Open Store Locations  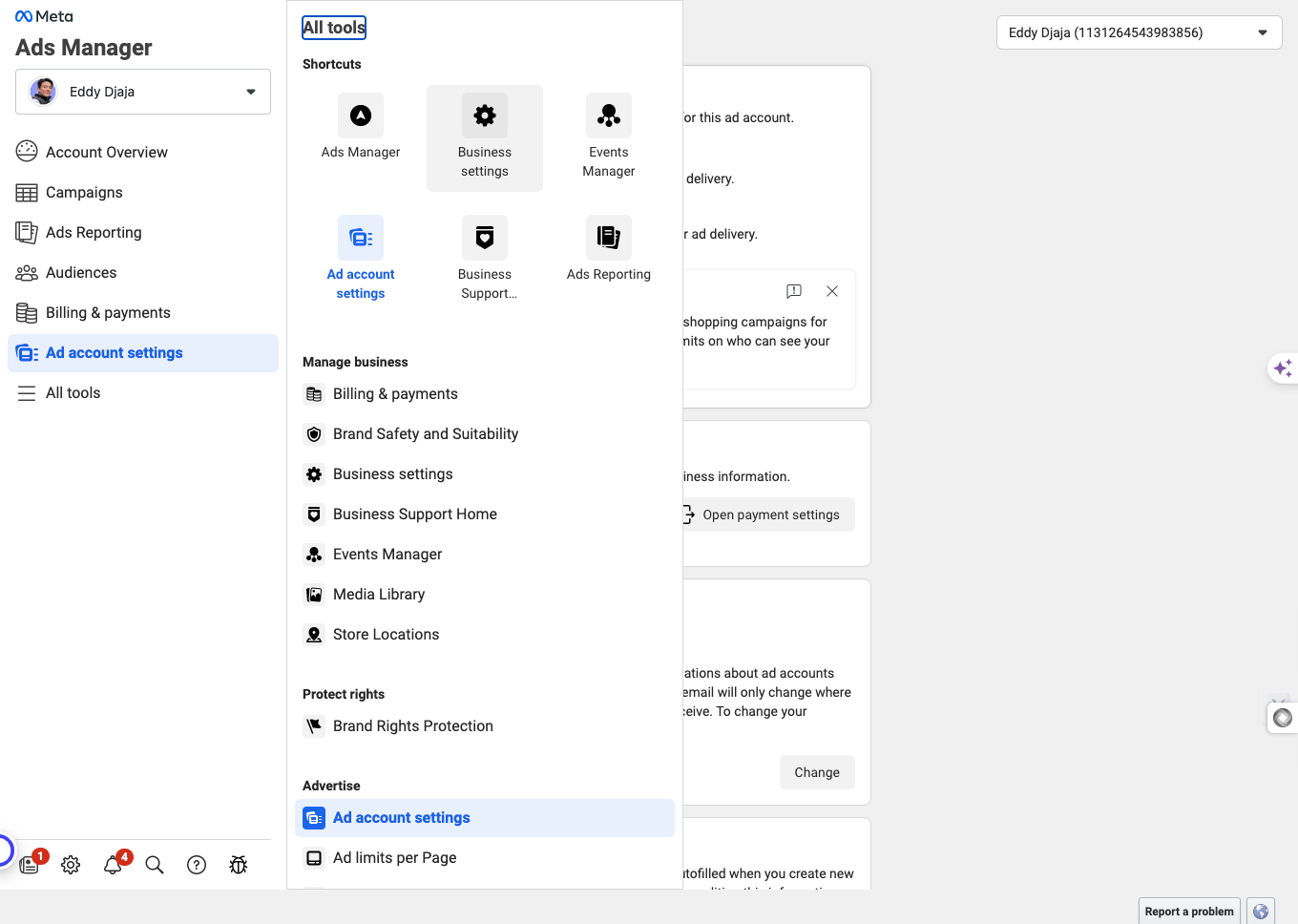485,635
